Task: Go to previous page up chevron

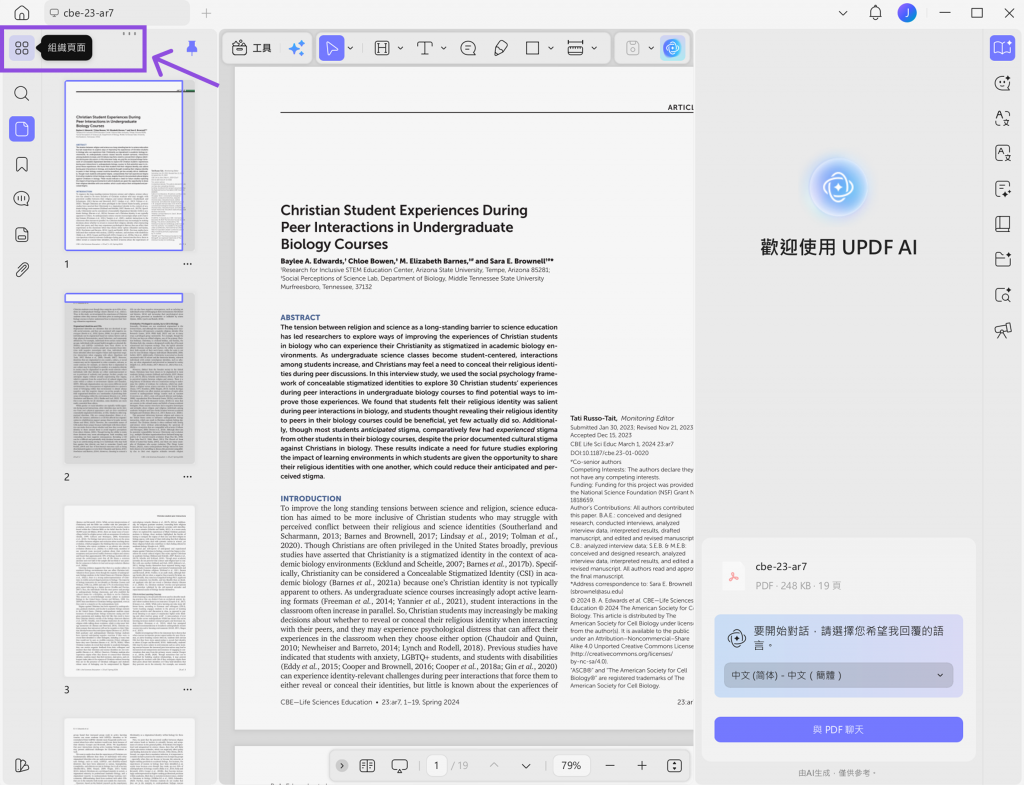Action: 494,765
